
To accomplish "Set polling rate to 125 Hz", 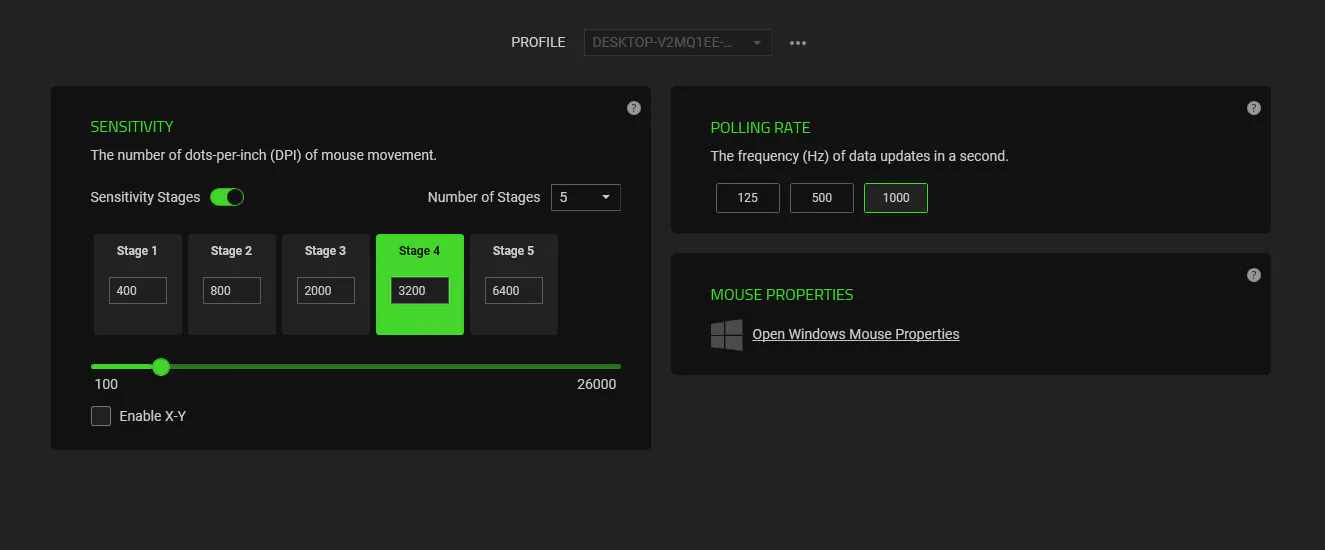I will (x=748, y=198).
